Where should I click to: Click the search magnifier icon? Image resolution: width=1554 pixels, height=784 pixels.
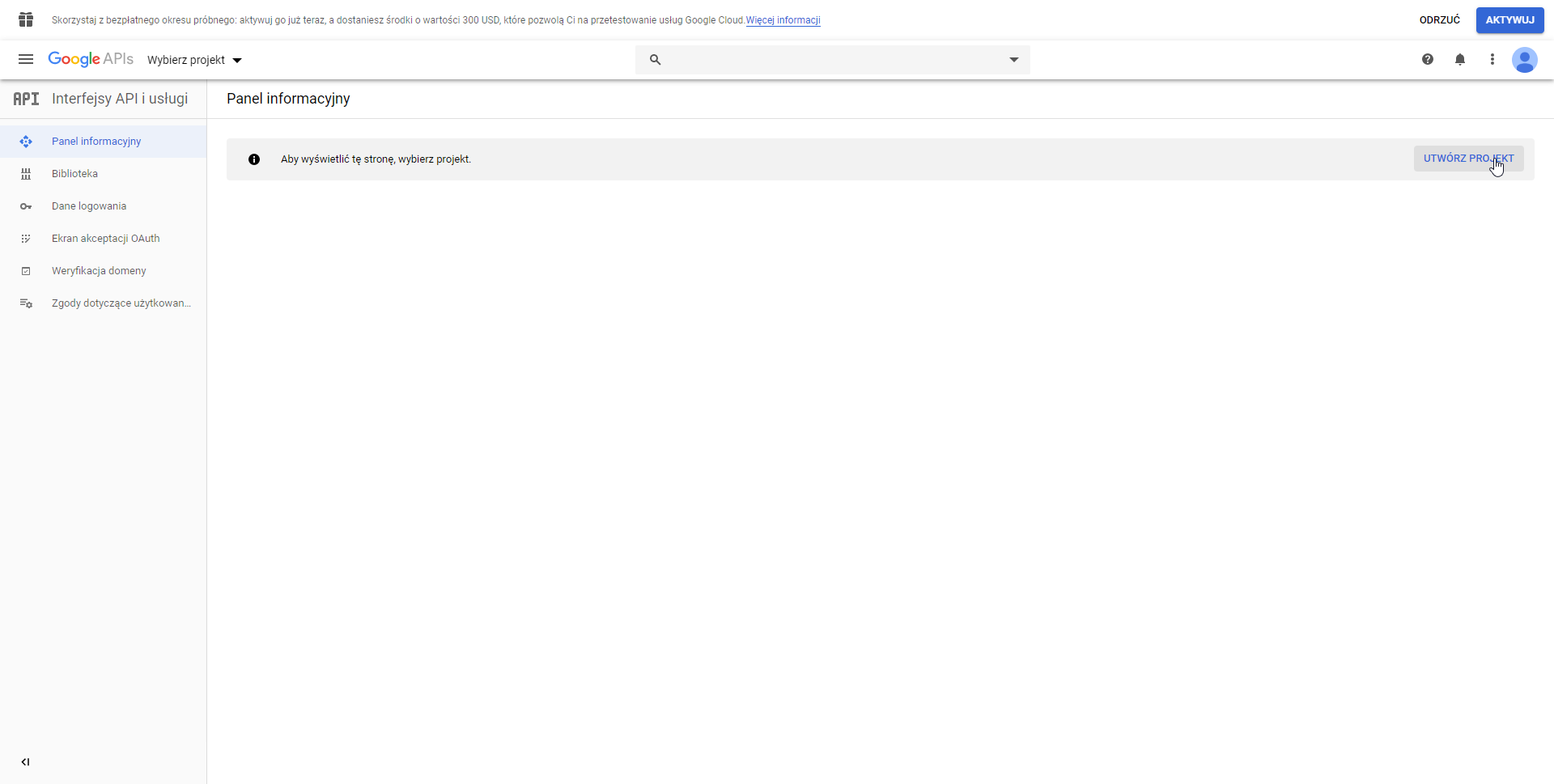656,60
